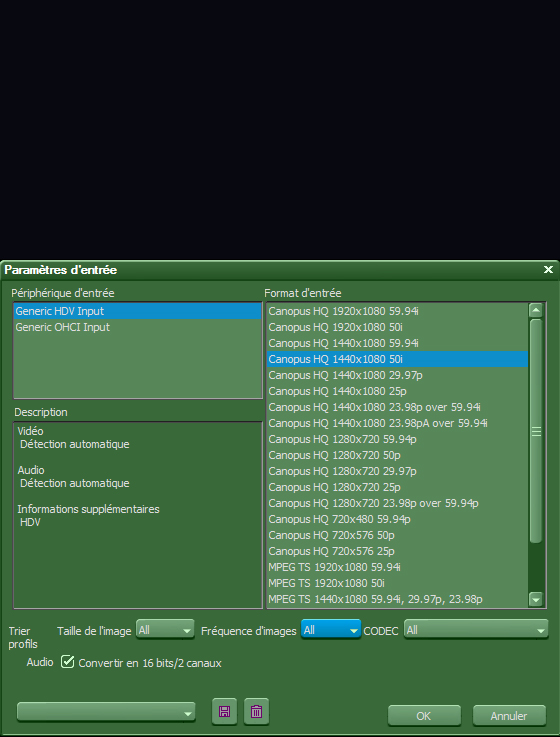This screenshot has height=737, width=560.
Task: Click the delete preset trash icon
Action: click(x=256, y=711)
